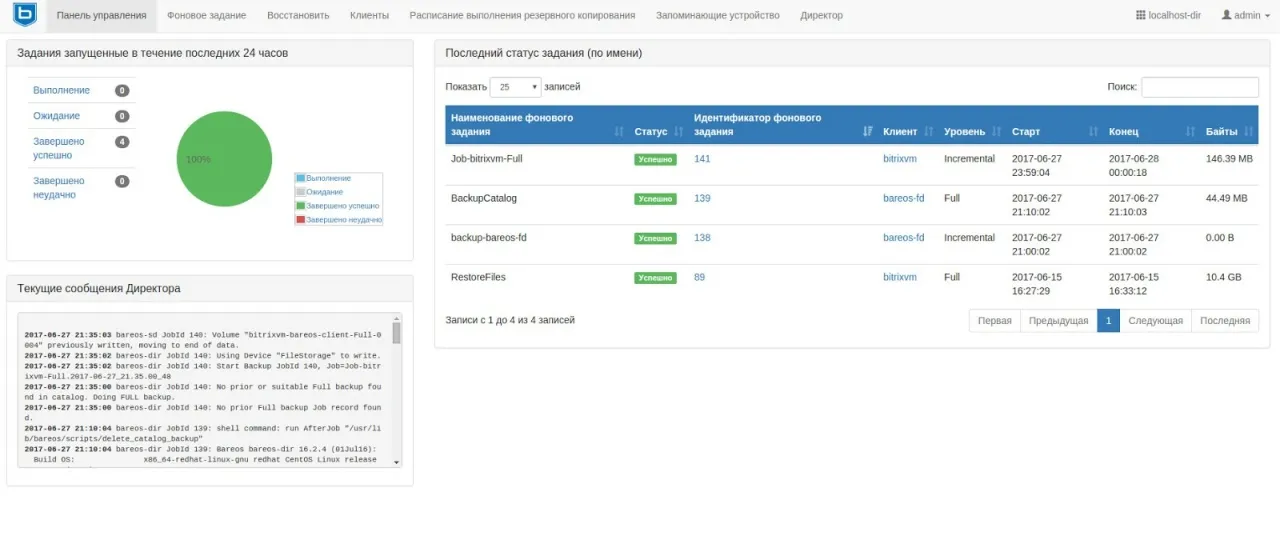Click the Следующая pagination button
Image resolution: width=1280 pixels, height=536 pixels.
tap(1155, 321)
